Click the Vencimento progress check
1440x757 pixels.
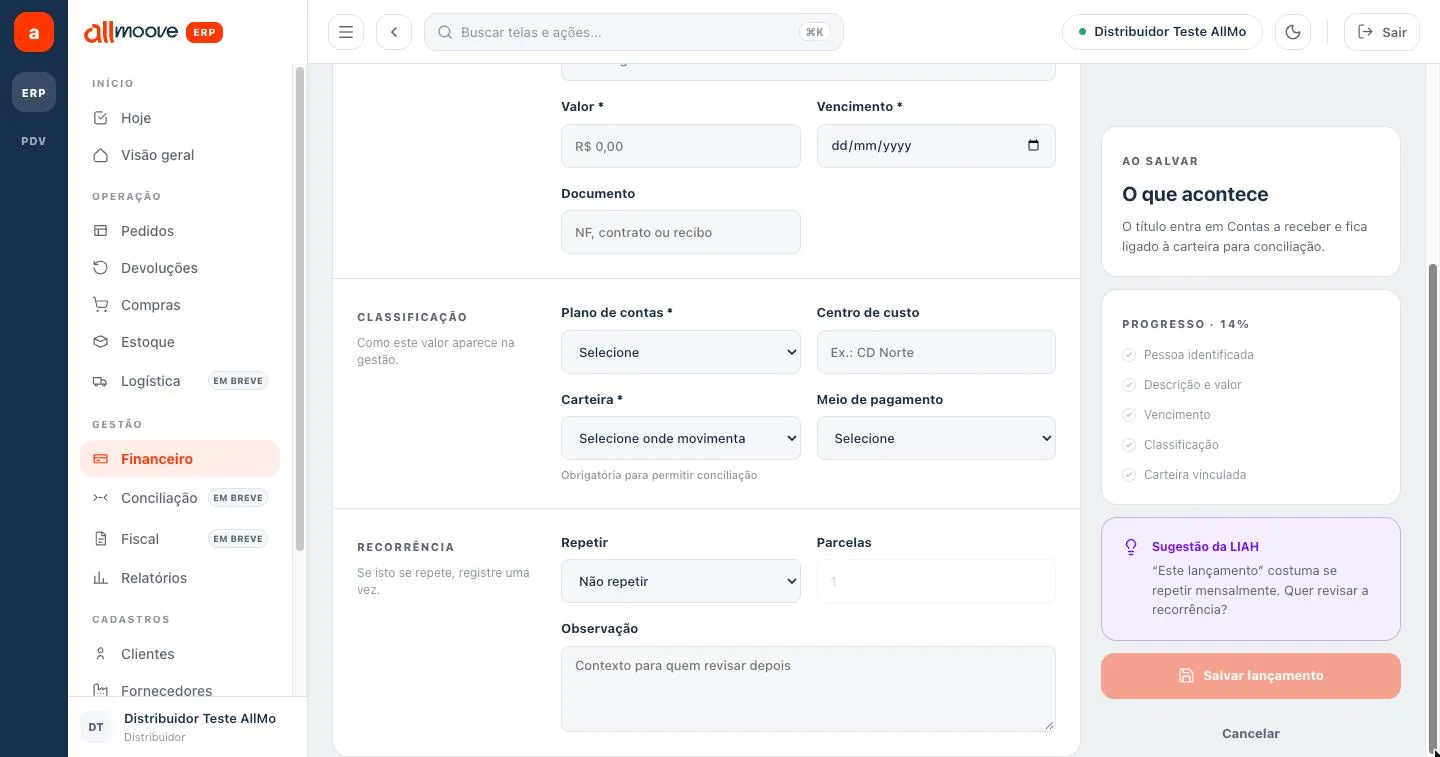click(x=1129, y=415)
